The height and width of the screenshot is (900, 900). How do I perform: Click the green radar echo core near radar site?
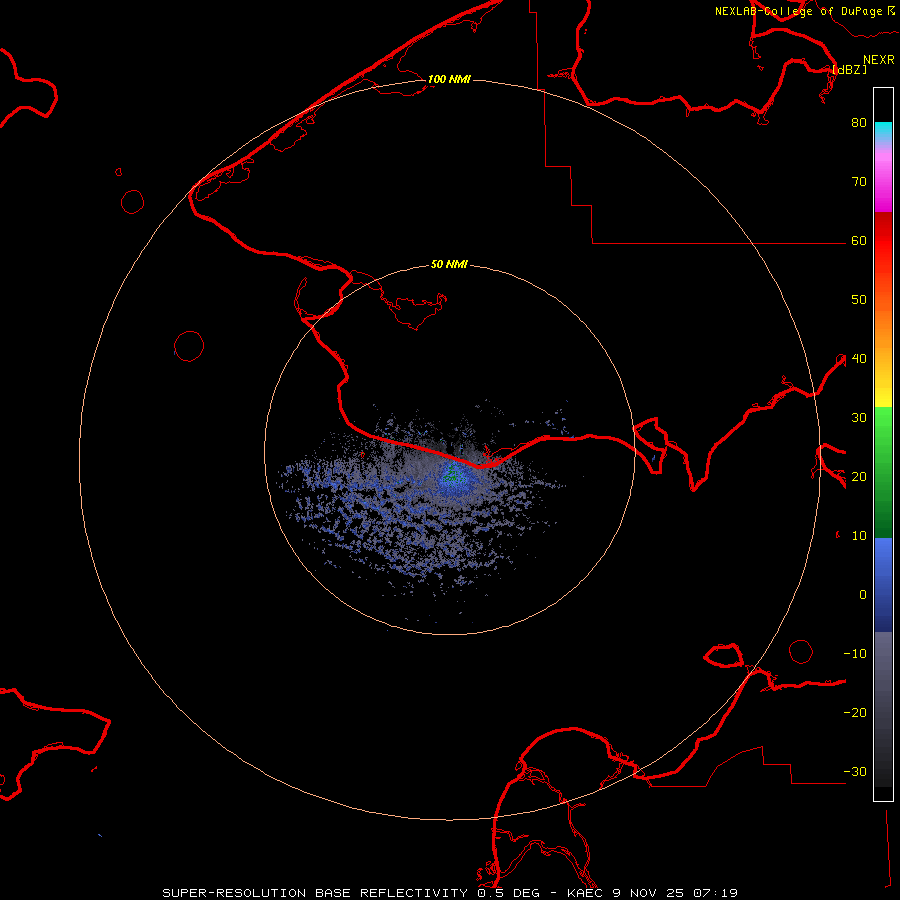(x=452, y=475)
